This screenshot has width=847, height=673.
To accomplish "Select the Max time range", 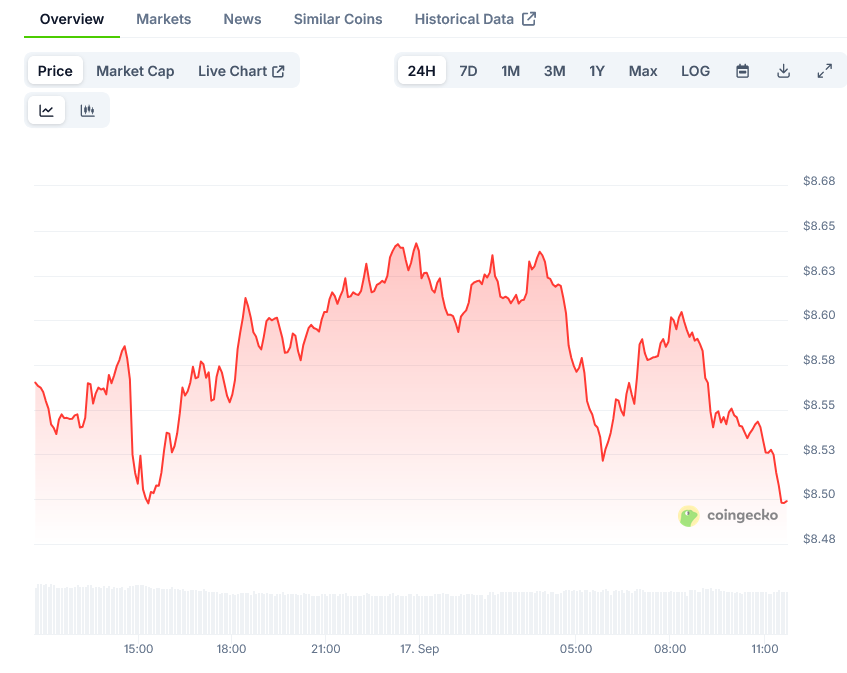I will click(643, 71).
